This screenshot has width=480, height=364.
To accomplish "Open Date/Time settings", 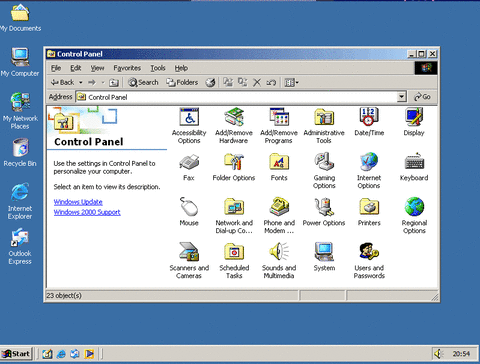I will pyautogui.click(x=369, y=122).
